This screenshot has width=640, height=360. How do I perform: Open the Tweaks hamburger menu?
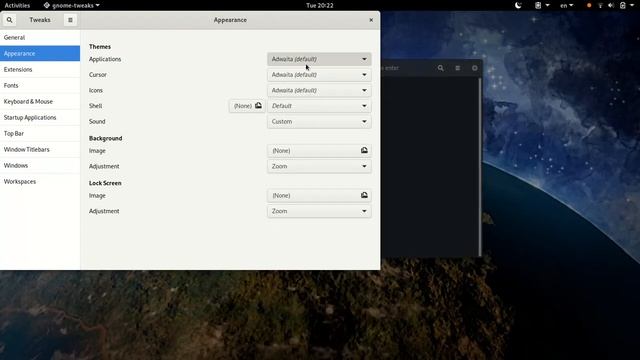pyautogui.click(x=70, y=20)
